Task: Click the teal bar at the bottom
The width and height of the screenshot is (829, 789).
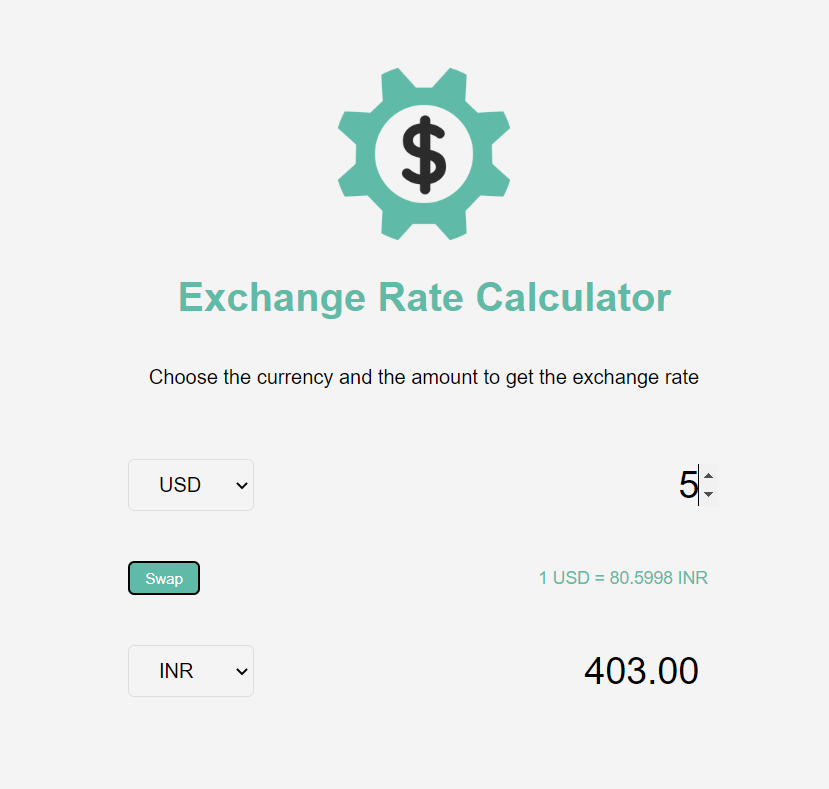Action: point(414,785)
